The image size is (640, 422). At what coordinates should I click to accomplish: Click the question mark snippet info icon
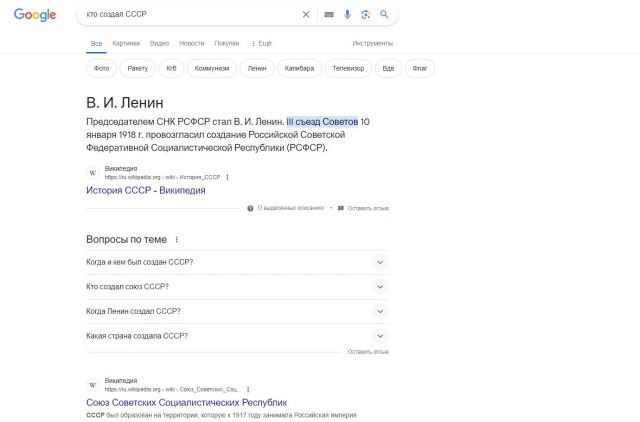point(250,208)
